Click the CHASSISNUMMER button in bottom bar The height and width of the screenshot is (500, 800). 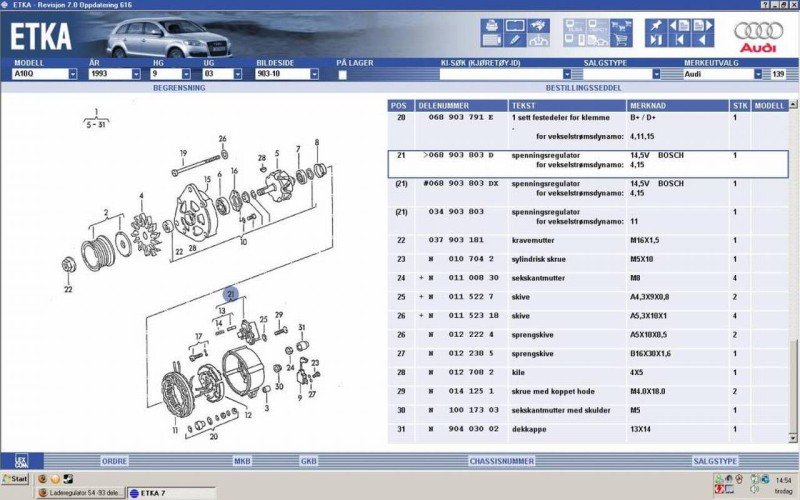(x=502, y=461)
